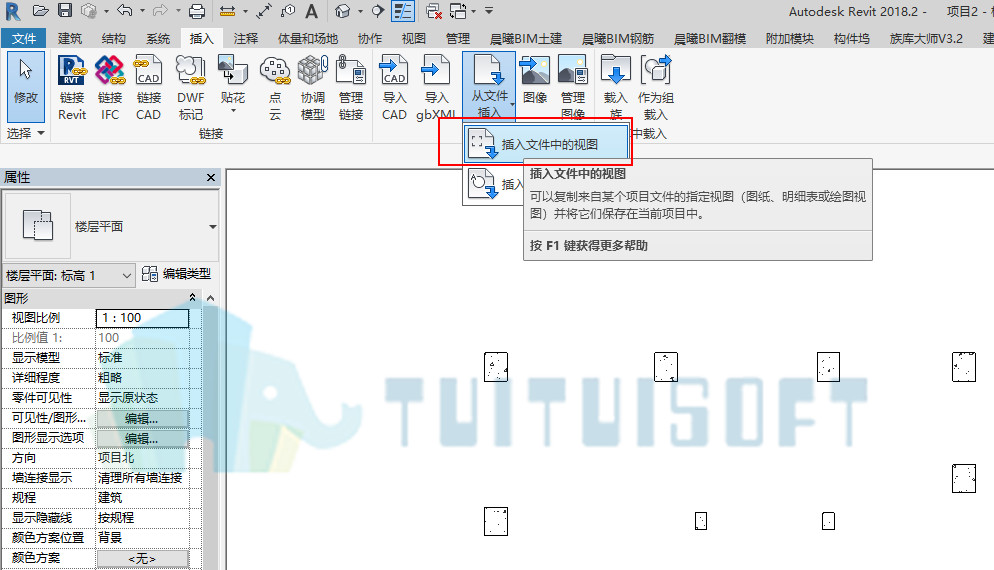Open the measure tool dropdown arrow
Viewport: 994px width, 570px height.
245,11
